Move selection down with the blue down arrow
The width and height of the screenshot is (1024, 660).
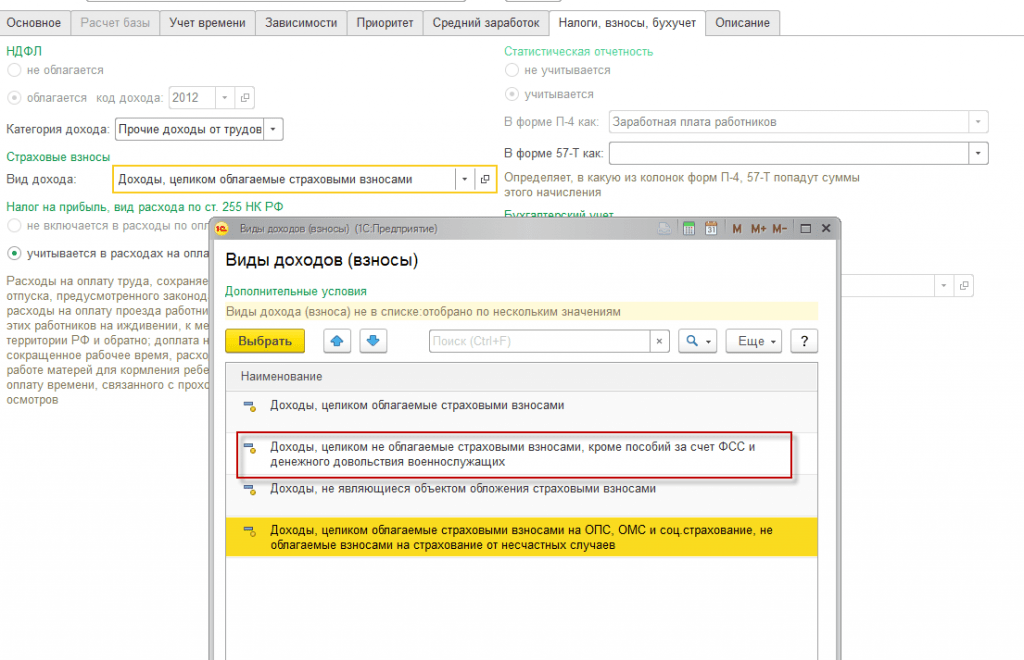pos(371,341)
